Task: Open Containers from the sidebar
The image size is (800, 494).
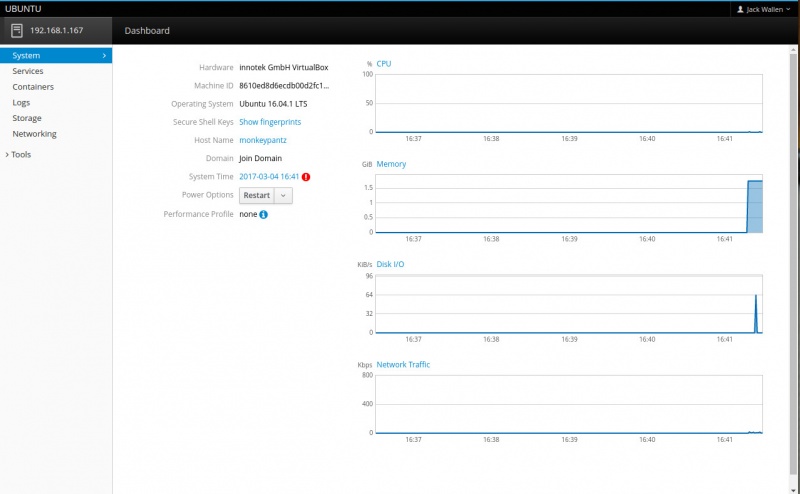Action: pos(33,87)
